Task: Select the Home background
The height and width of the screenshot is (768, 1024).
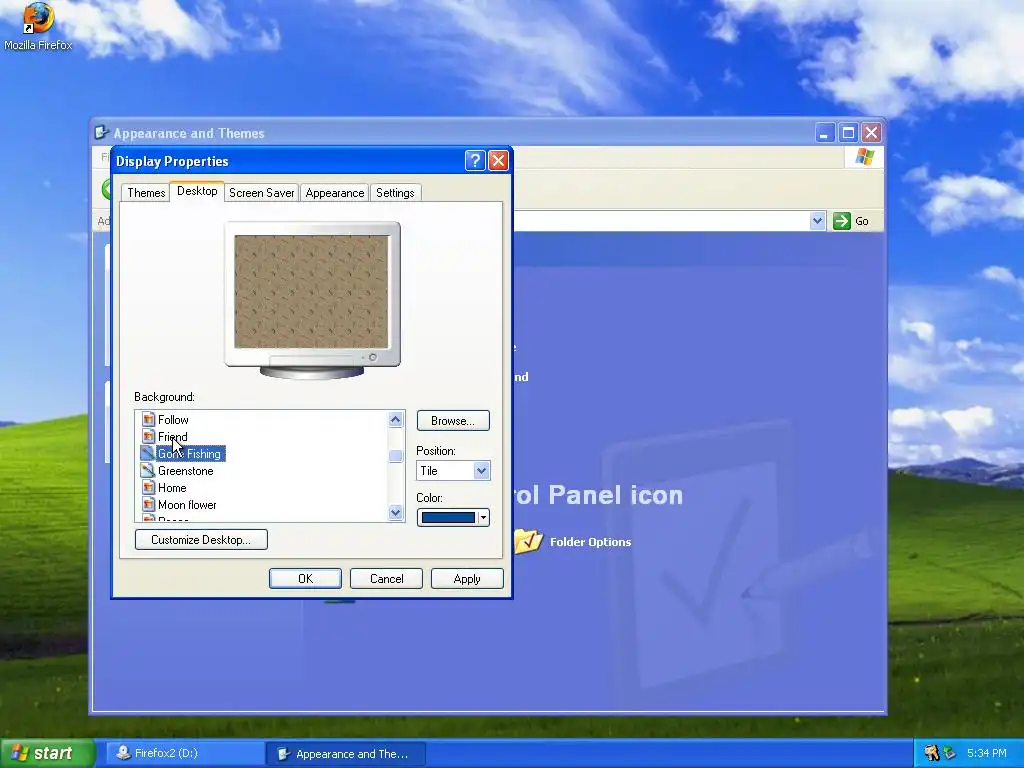Action: coord(172,488)
